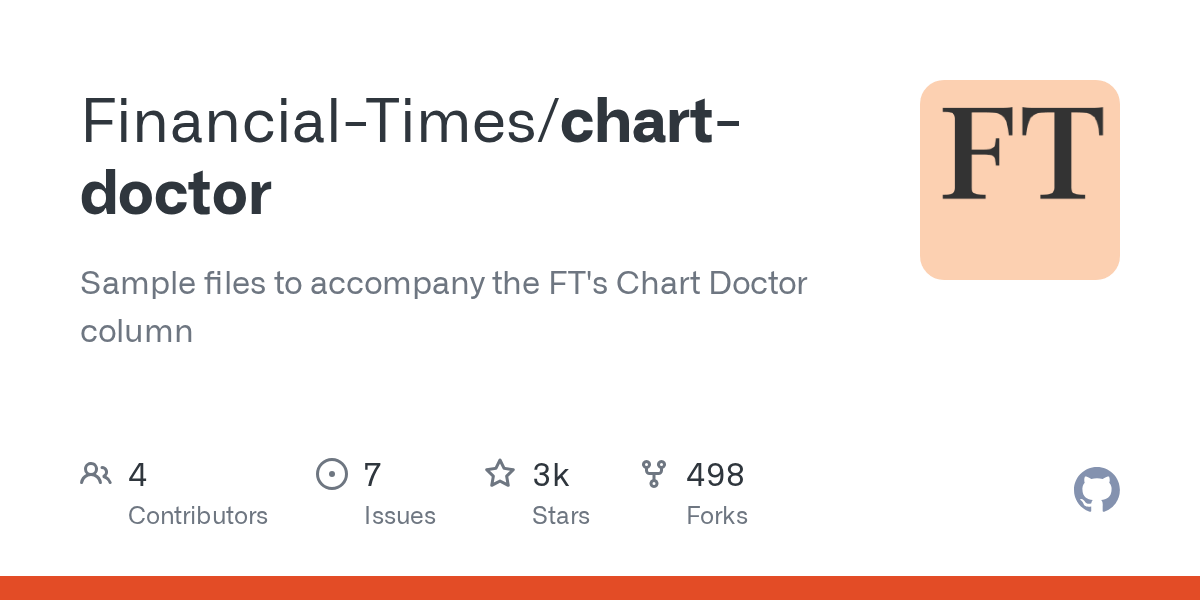Click the 498 fork count

pyautogui.click(x=715, y=475)
